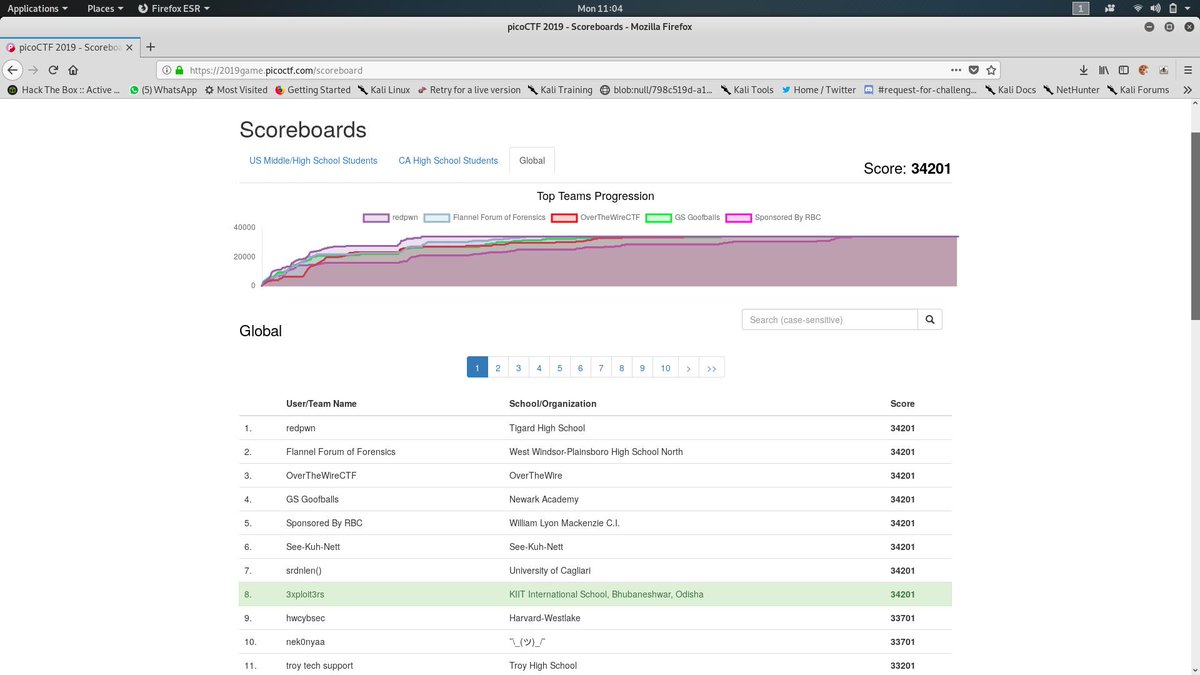Save page to Pocket icon
This screenshot has width=1200, height=675.
tap(973, 70)
